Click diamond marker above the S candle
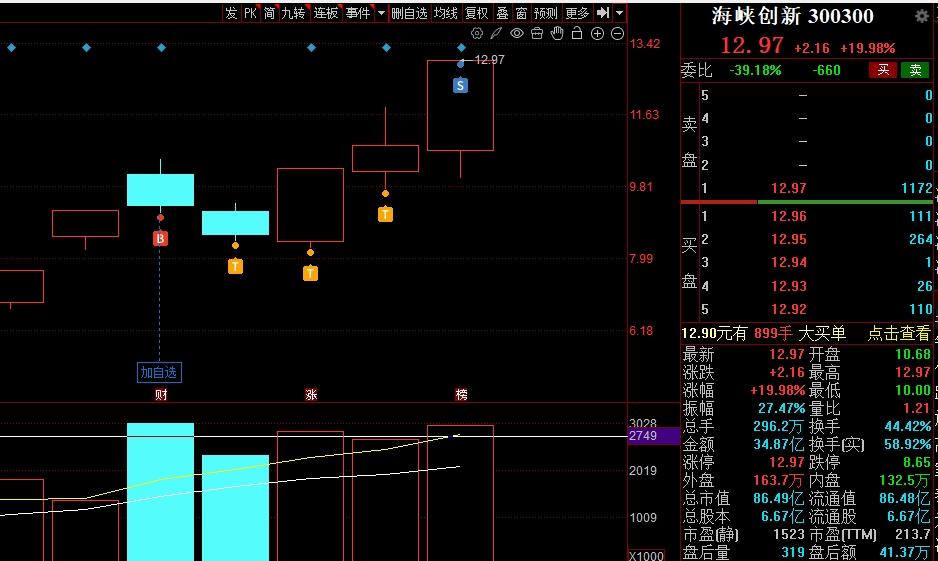The height and width of the screenshot is (561, 938). click(461, 47)
